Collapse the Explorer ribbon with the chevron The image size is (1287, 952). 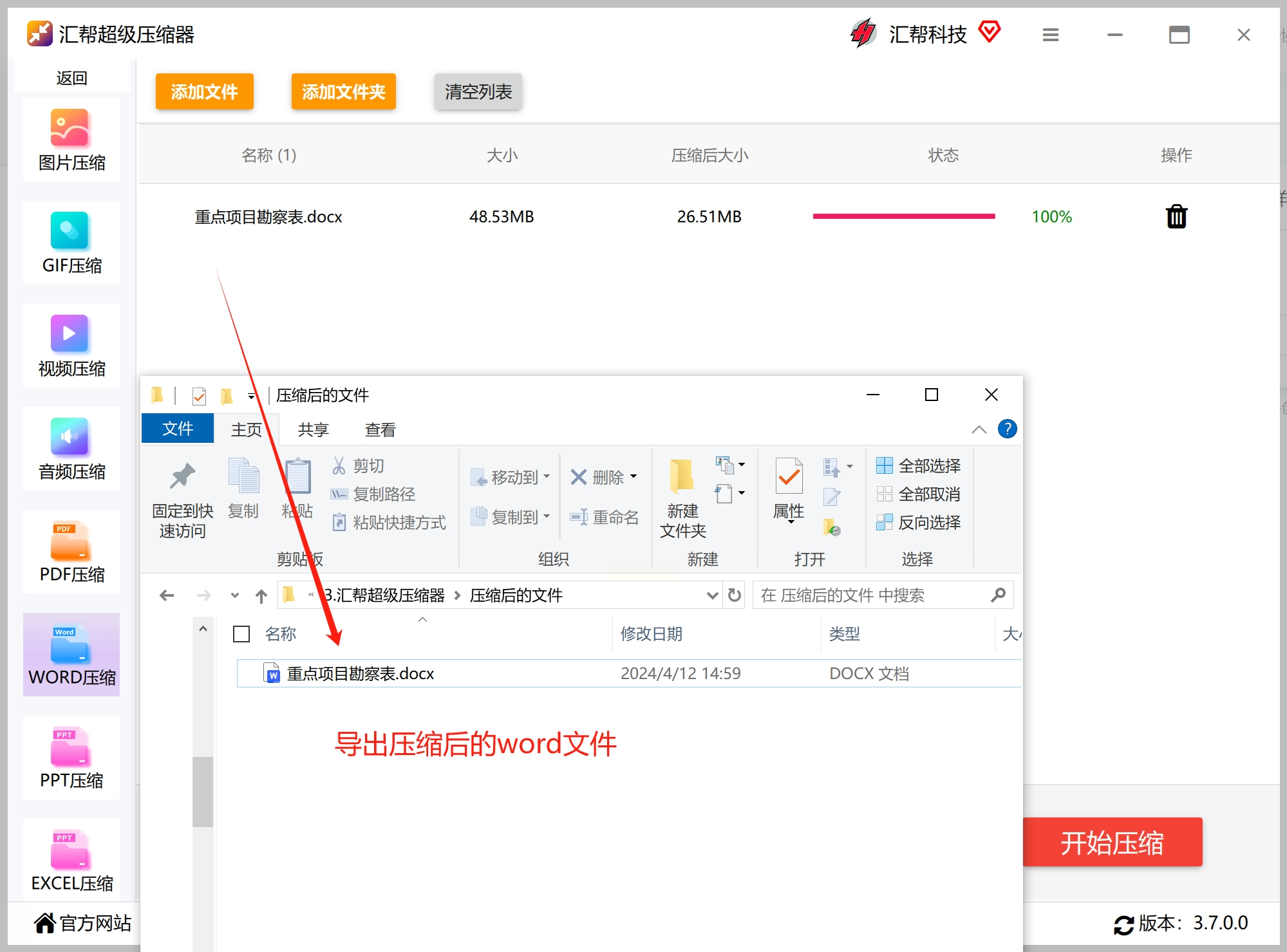[x=979, y=429]
